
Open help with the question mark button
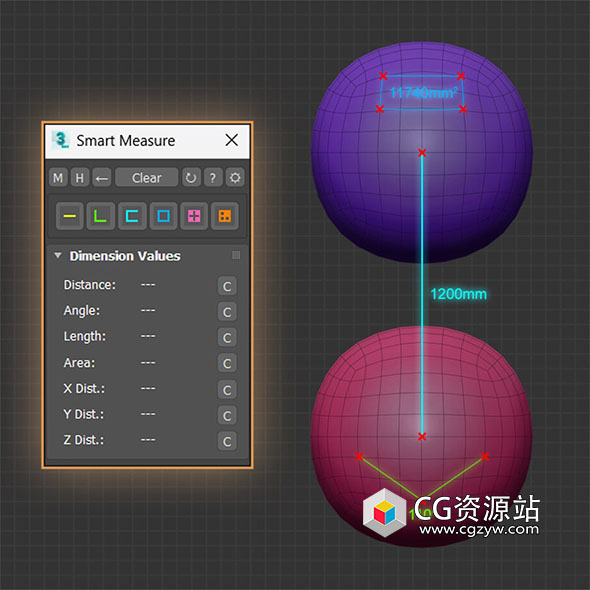213,178
